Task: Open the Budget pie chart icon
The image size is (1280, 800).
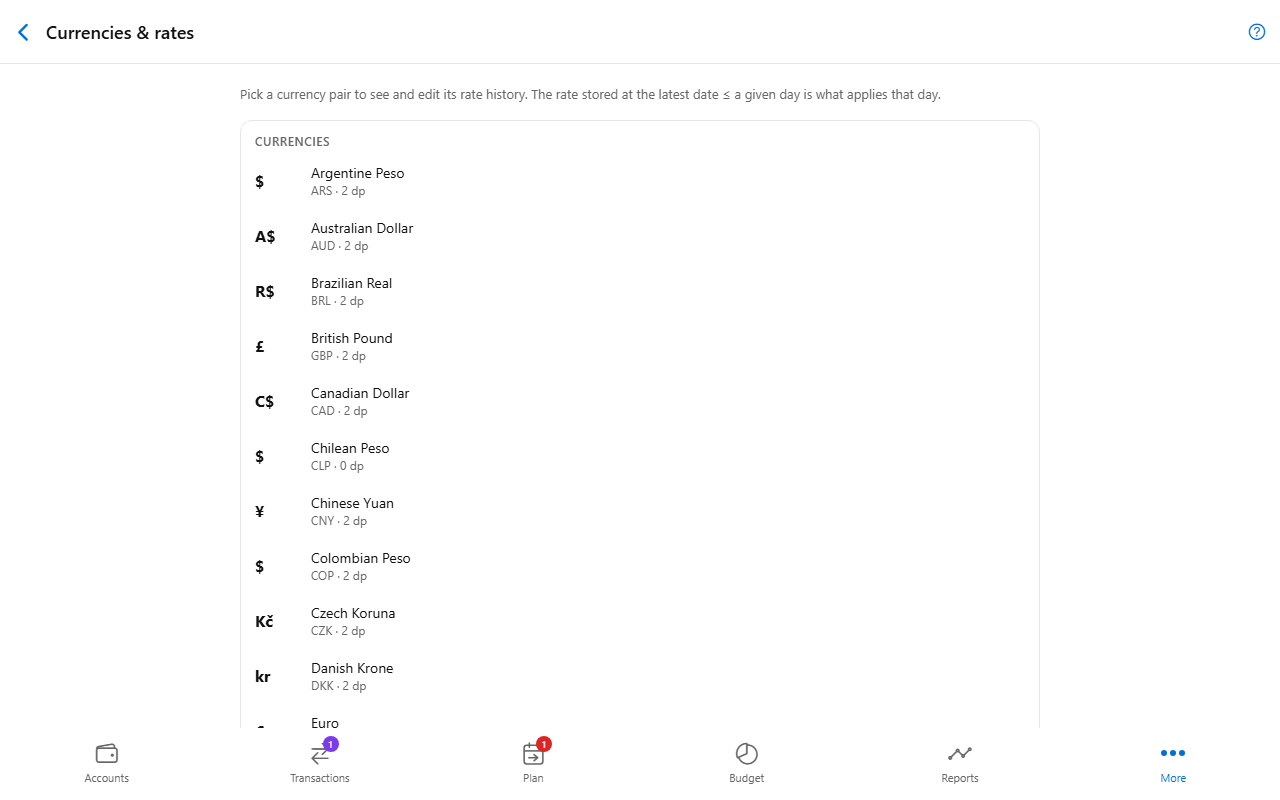Action: (x=747, y=753)
